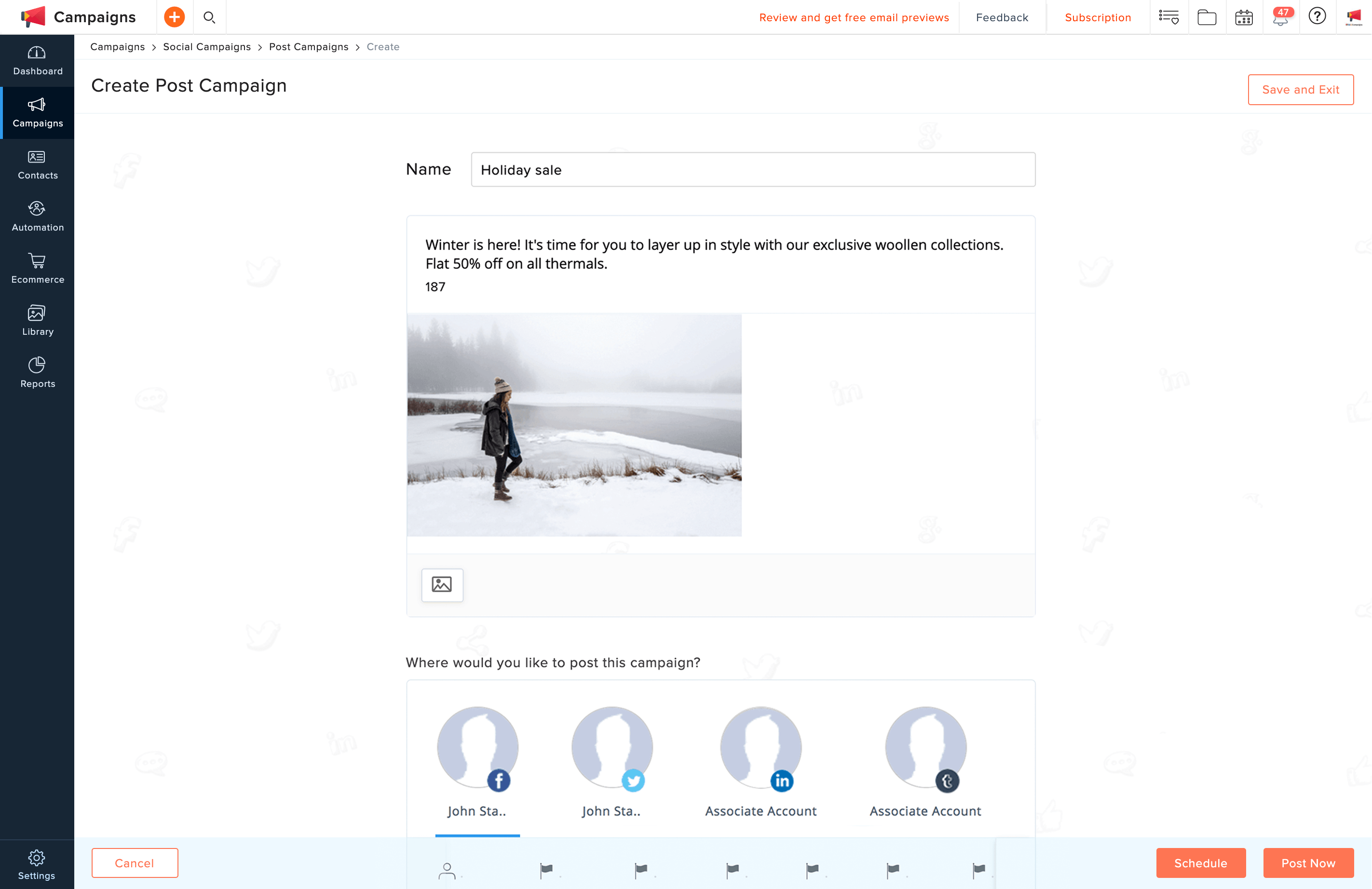This screenshot has height=889, width=1372.
Task: Open the favorites list icon in top bar
Action: [1168, 17]
